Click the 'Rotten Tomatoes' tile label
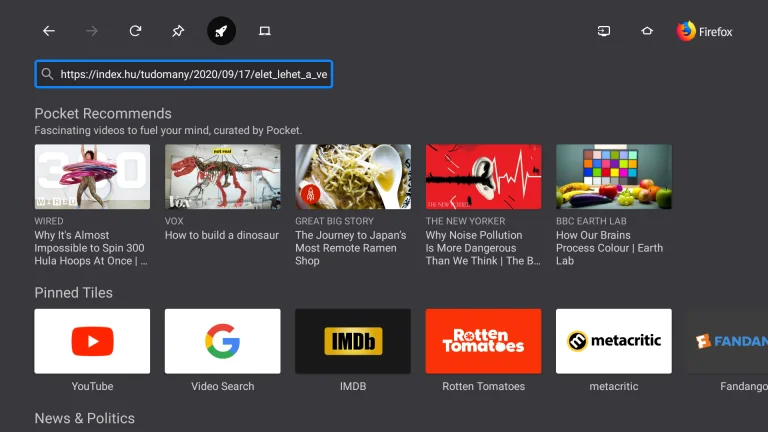768x432 pixels. point(483,386)
